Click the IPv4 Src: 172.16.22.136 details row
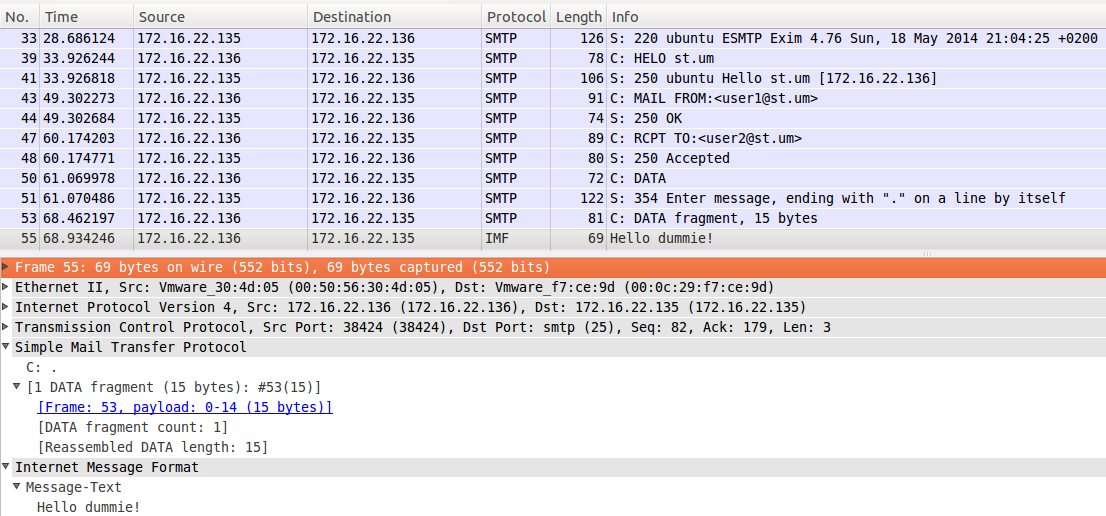The height and width of the screenshot is (516, 1106). pos(553,307)
